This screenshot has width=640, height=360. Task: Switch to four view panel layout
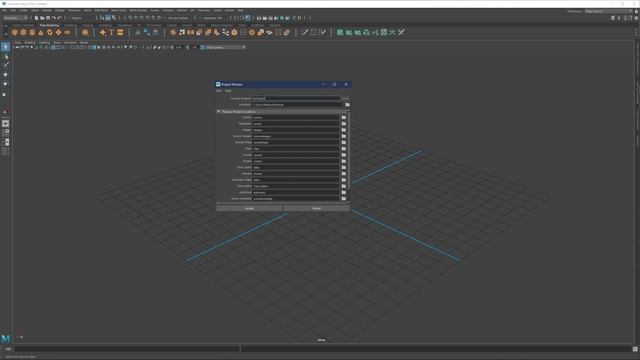coord(5,132)
